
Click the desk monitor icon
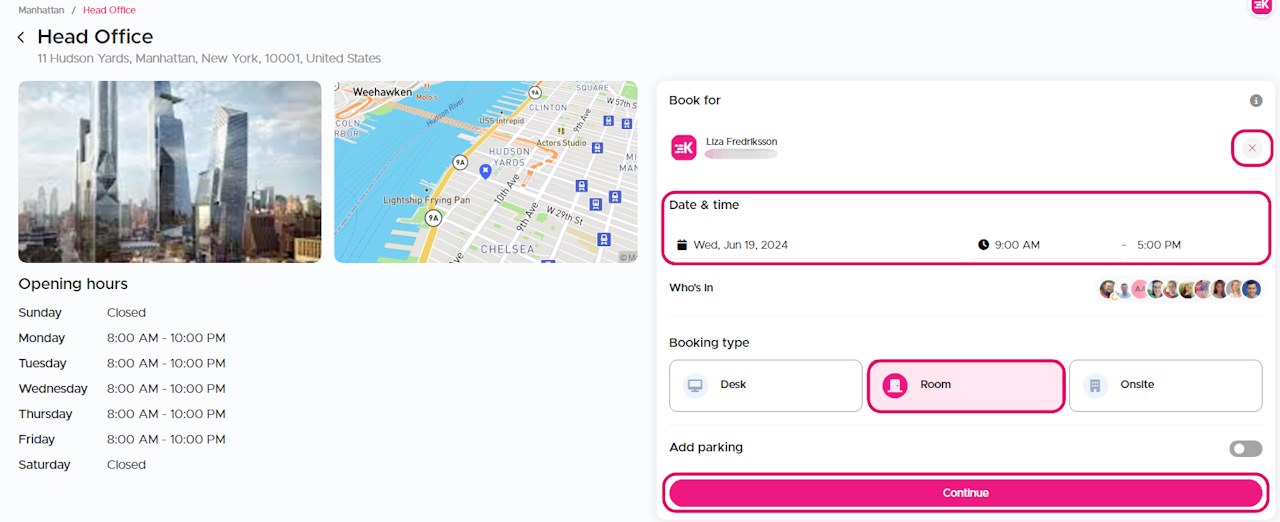point(695,385)
